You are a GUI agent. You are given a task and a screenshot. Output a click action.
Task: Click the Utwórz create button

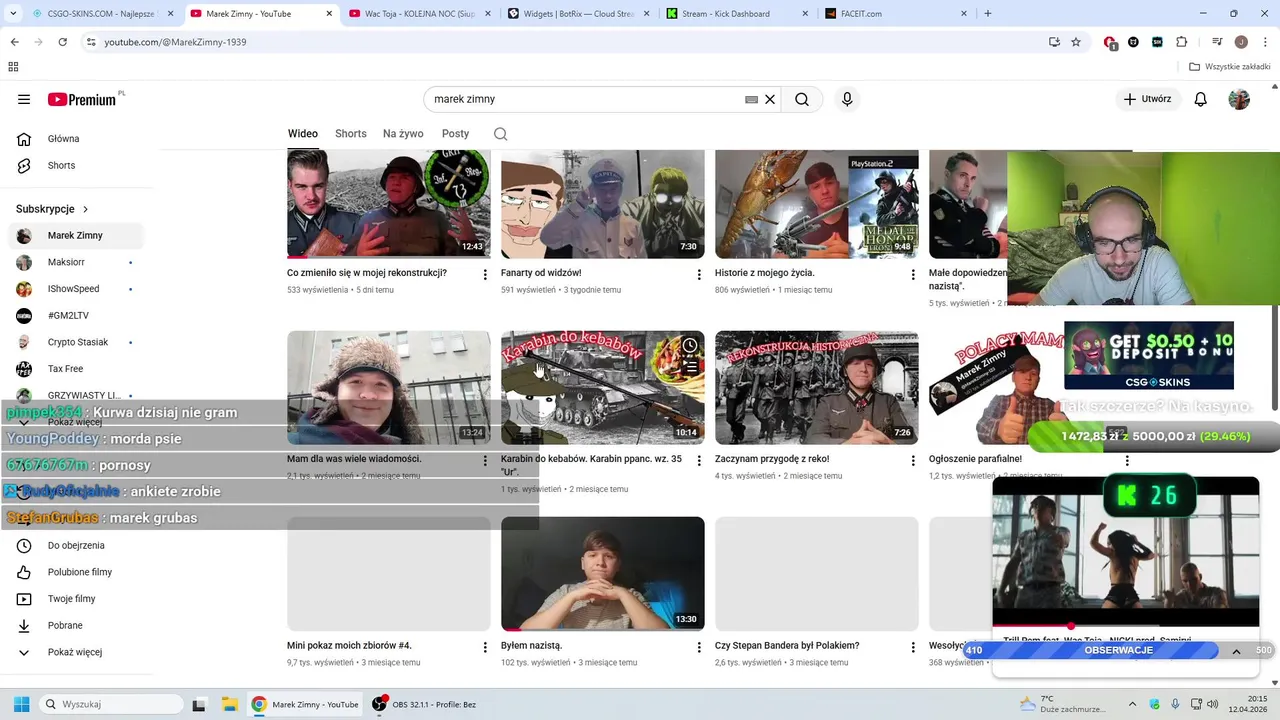(1148, 99)
